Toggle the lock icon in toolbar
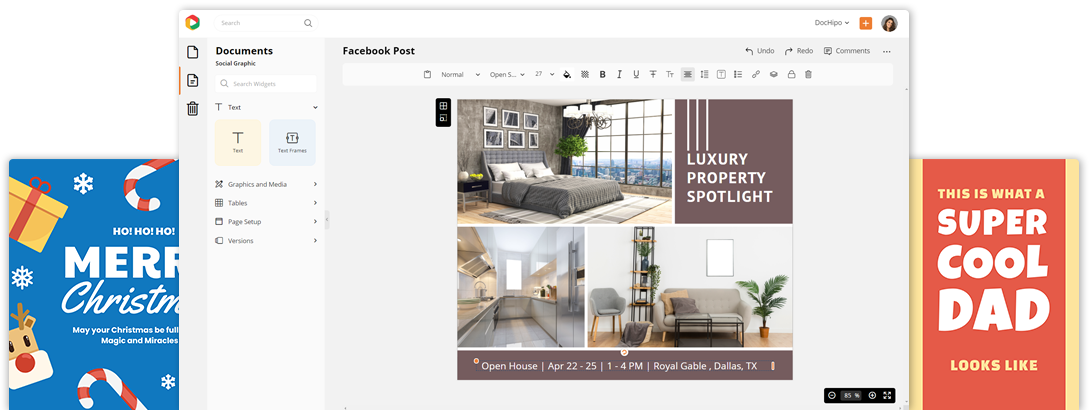 790,74
